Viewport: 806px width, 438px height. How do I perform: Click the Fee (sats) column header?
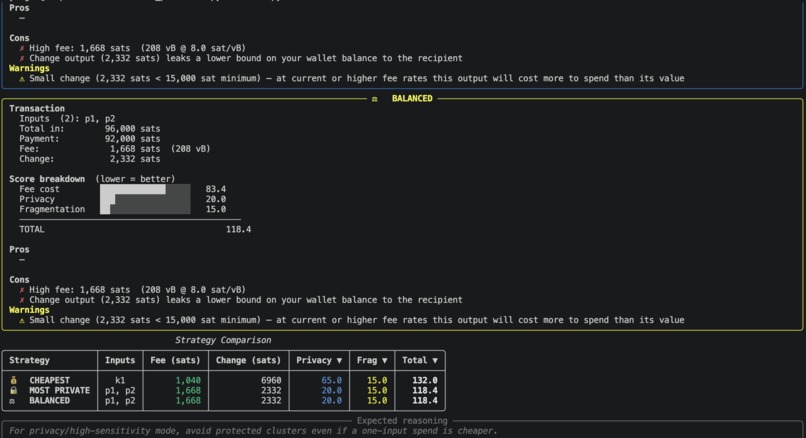[x=175, y=360]
